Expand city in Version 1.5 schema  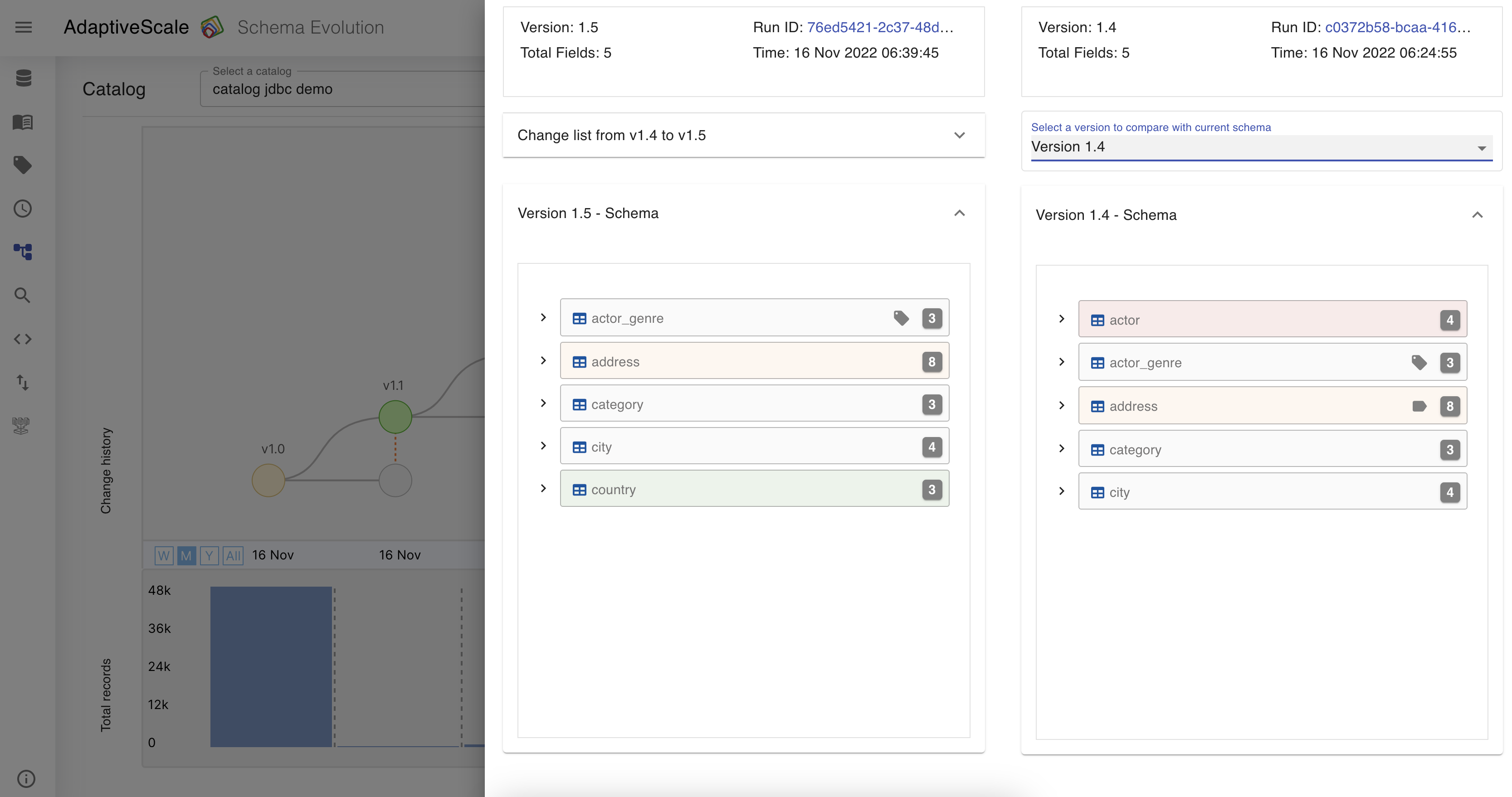(x=543, y=446)
